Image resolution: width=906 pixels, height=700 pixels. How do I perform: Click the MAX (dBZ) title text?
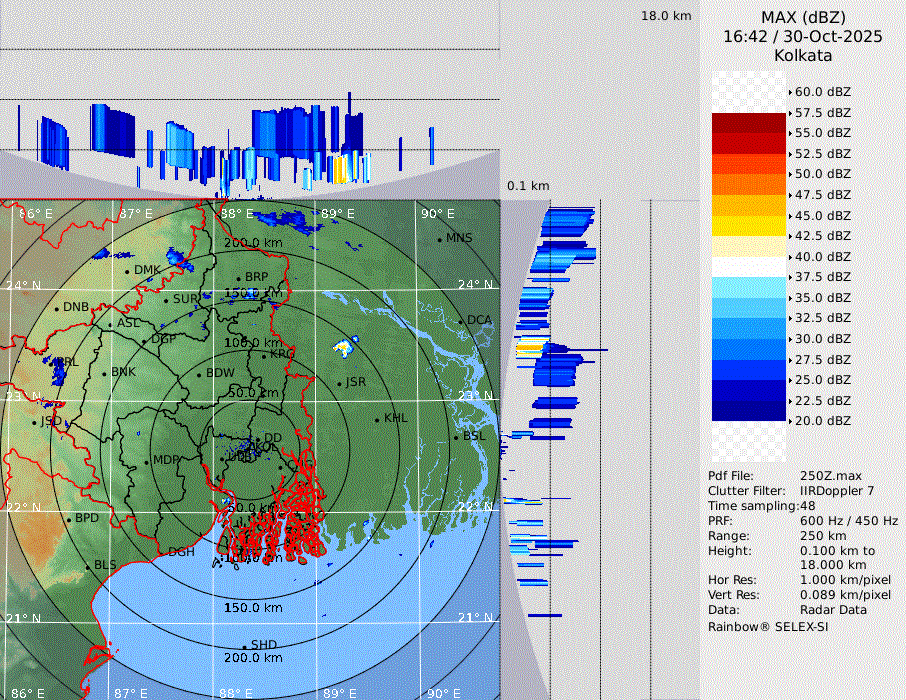[x=803, y=17]
